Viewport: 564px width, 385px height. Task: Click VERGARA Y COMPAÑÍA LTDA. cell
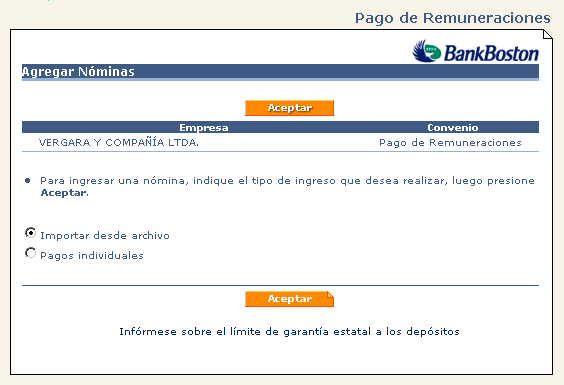[x=119, y=142]
